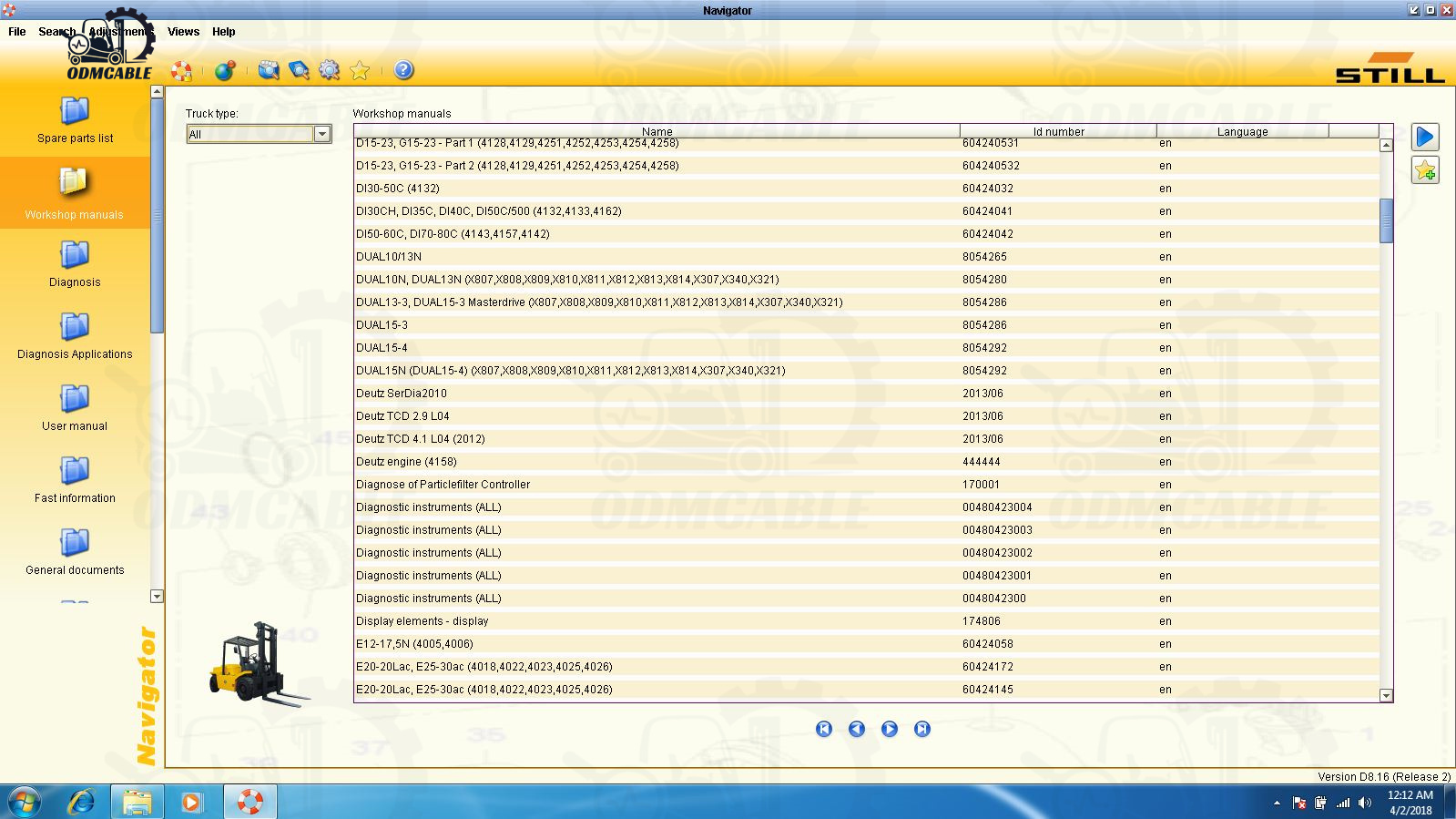Click the sidebar scroll down arrow
1456x819 pixels.
157,596
